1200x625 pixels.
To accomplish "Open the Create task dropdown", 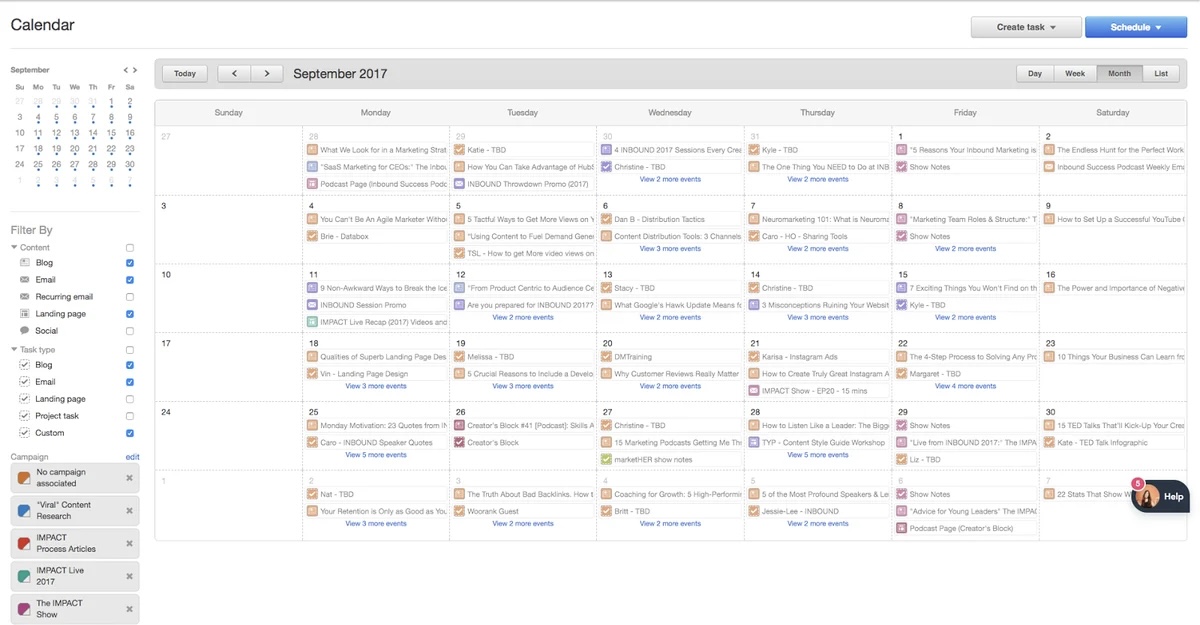I will pyautogui.click(x=1026, y=27).
